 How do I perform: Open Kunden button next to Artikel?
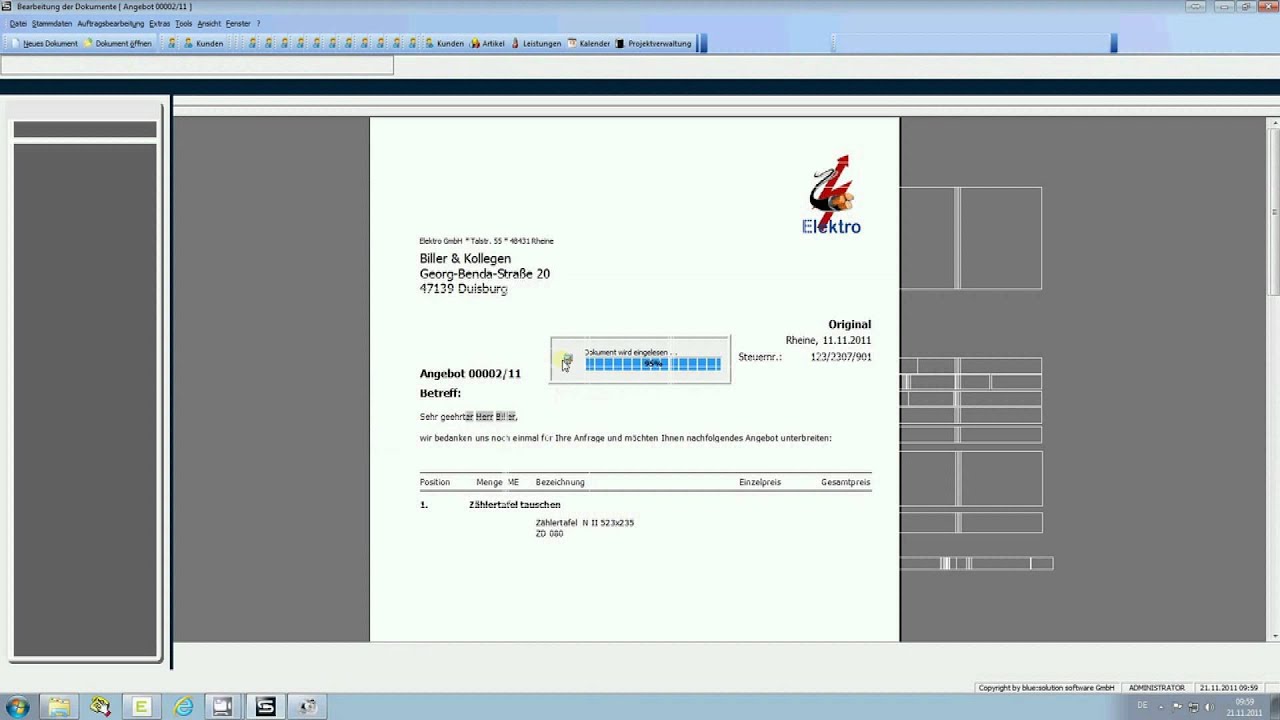[x=443, y=44]
